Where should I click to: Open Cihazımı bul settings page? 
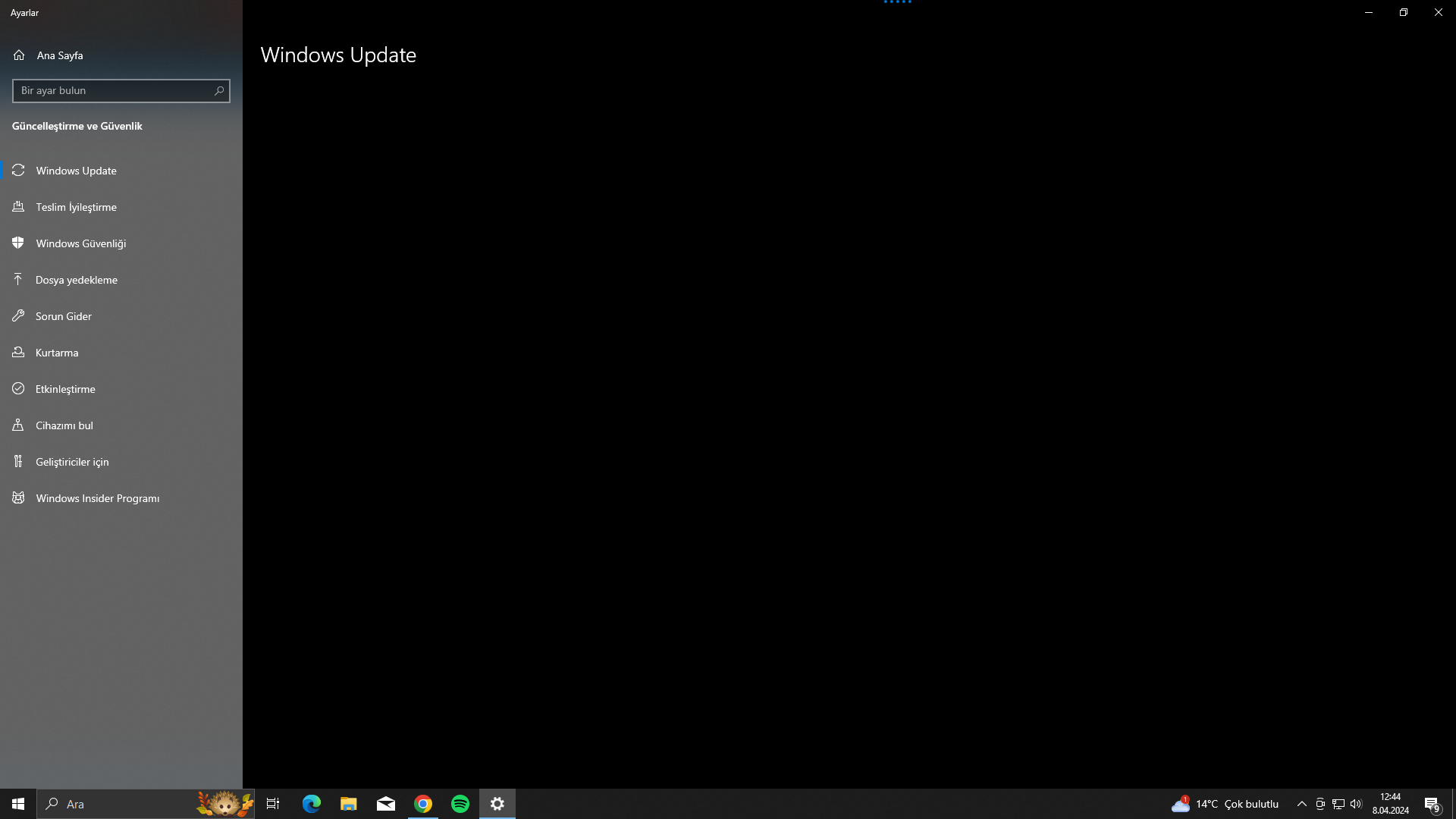64,425
